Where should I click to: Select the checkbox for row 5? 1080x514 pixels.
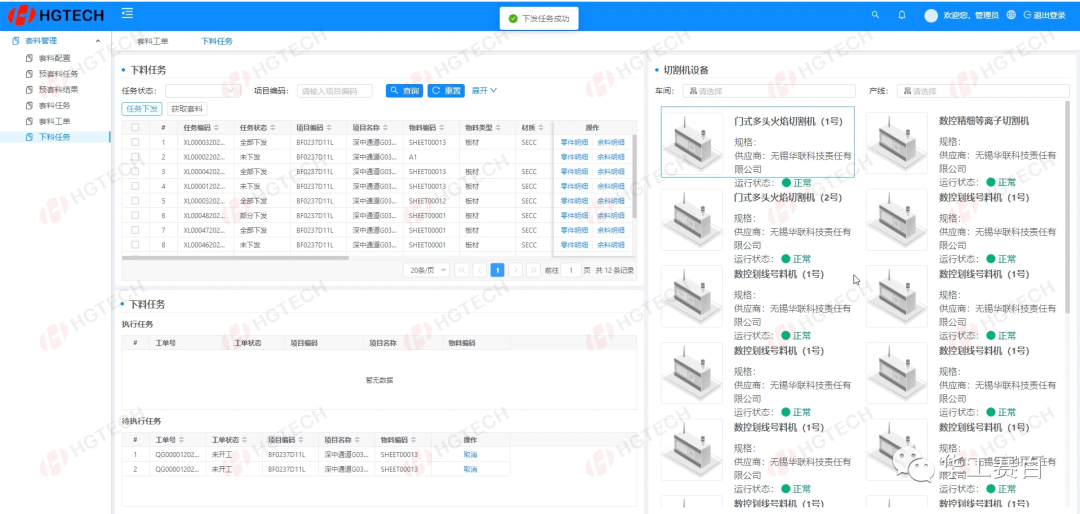pyautogui.click(x=135, y=201)
